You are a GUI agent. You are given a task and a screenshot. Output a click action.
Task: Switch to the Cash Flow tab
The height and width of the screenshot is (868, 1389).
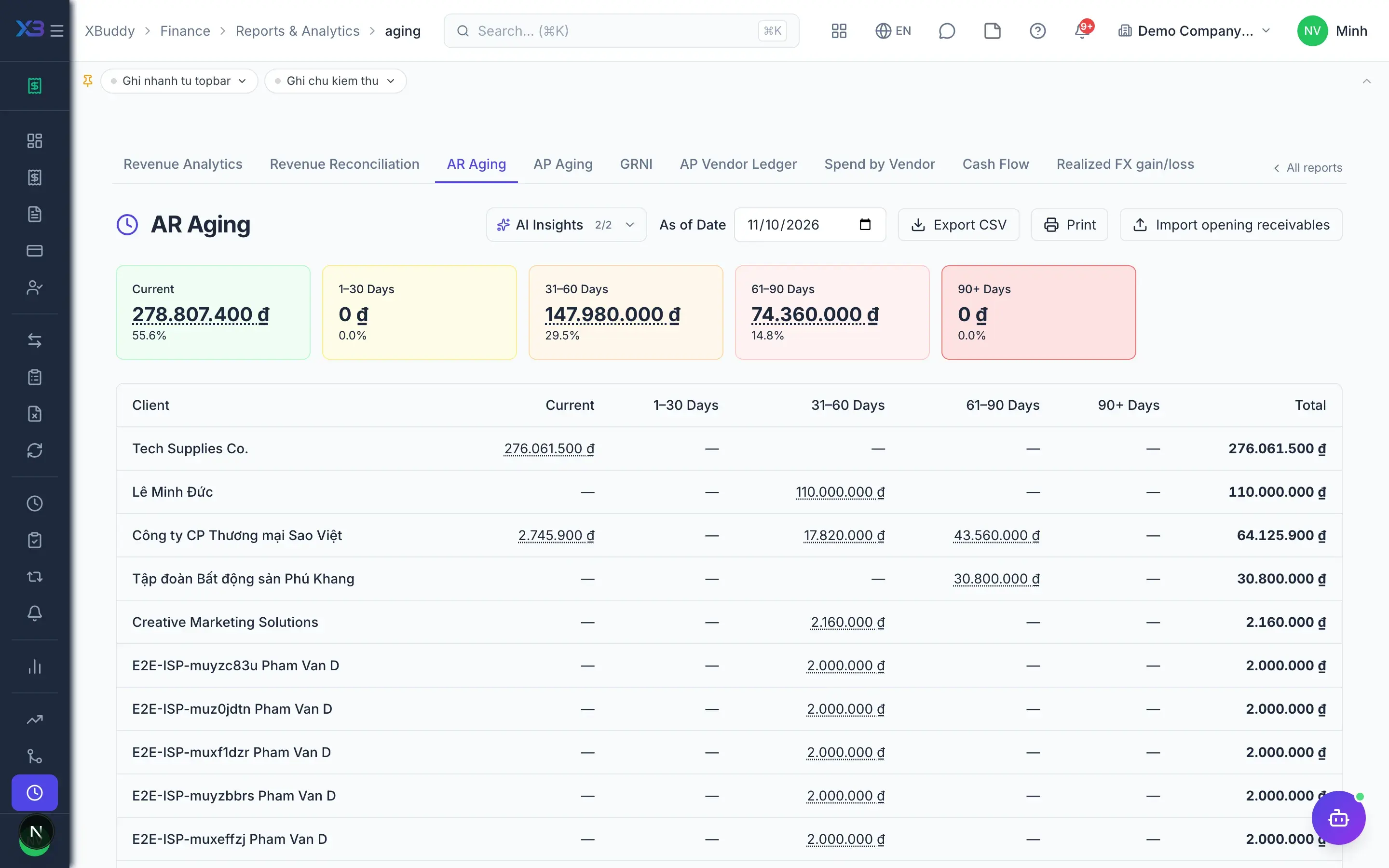click(x=995, y=164)
